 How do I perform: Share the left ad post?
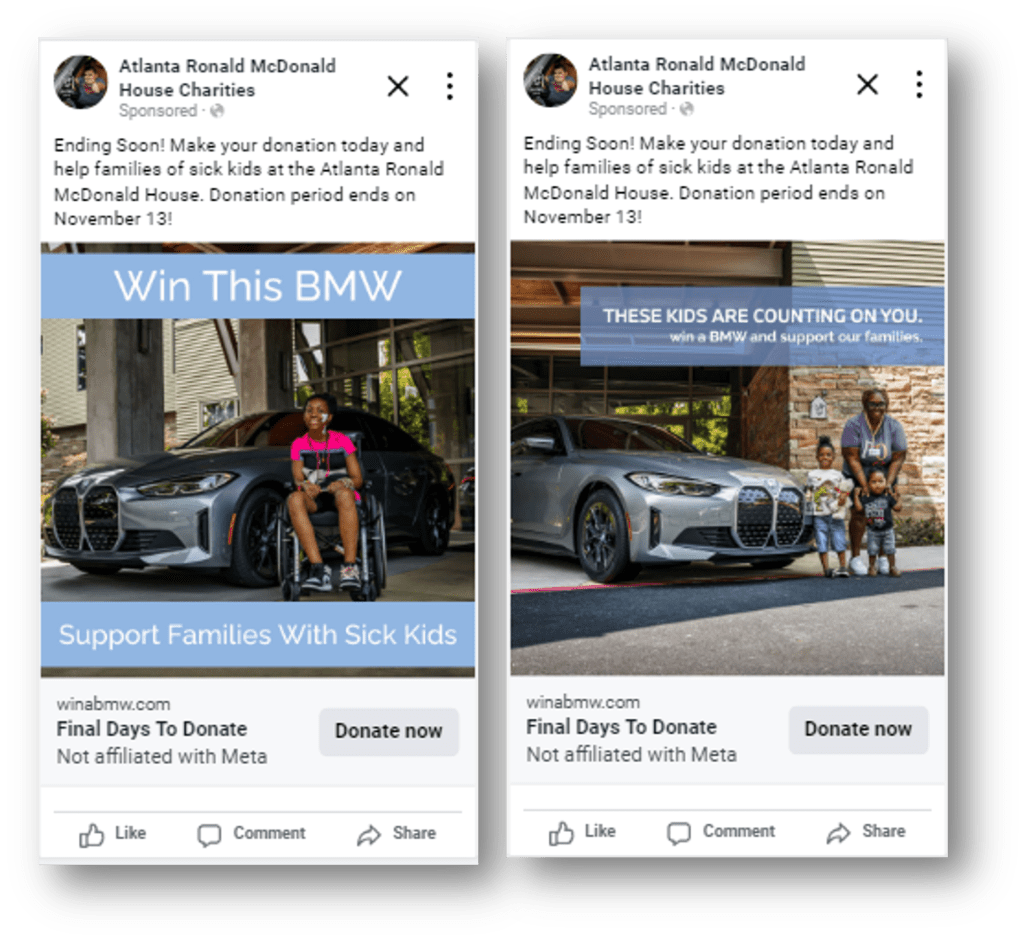tap(396, 834)
